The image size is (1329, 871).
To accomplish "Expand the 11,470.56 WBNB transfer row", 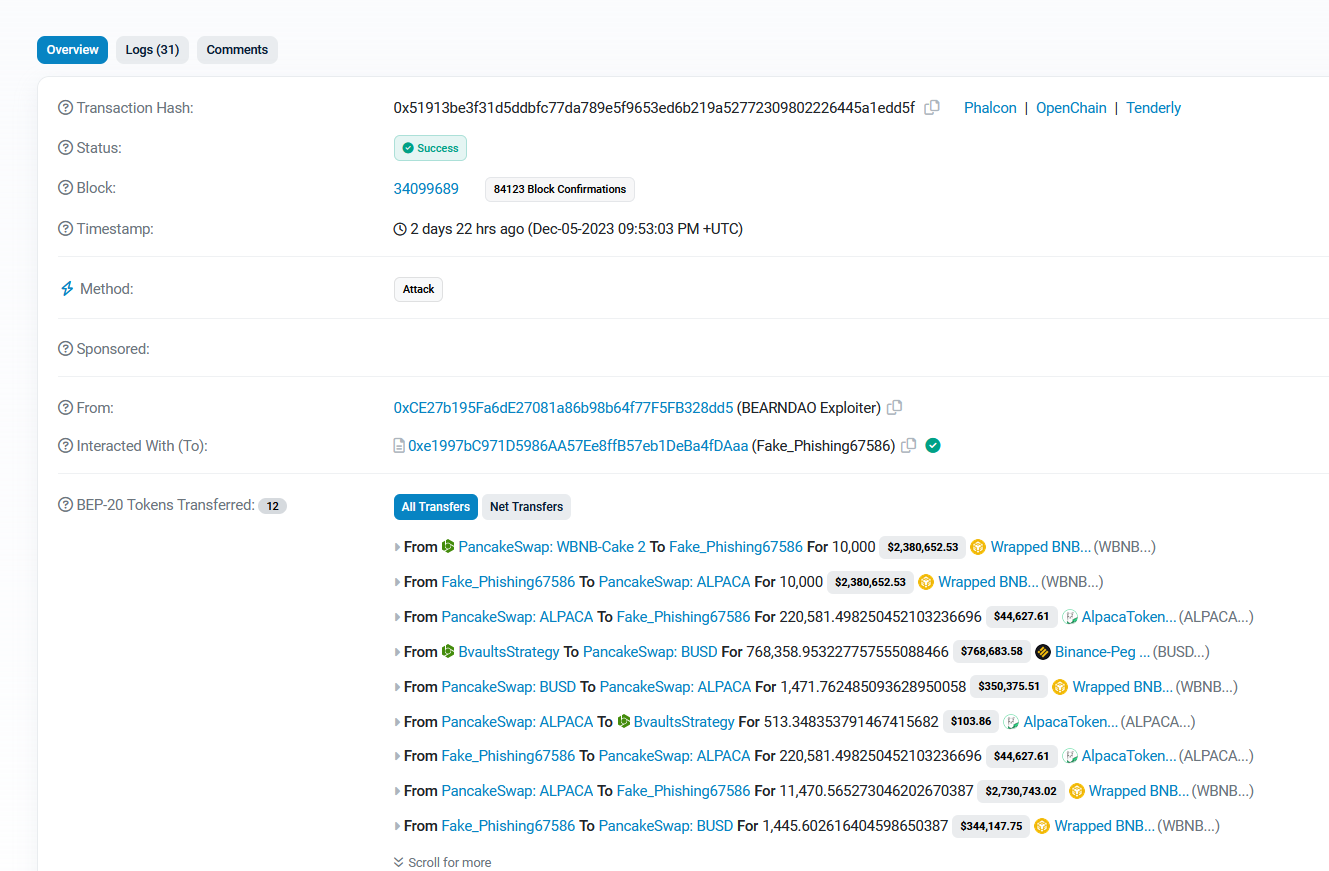I will [398, 791].
